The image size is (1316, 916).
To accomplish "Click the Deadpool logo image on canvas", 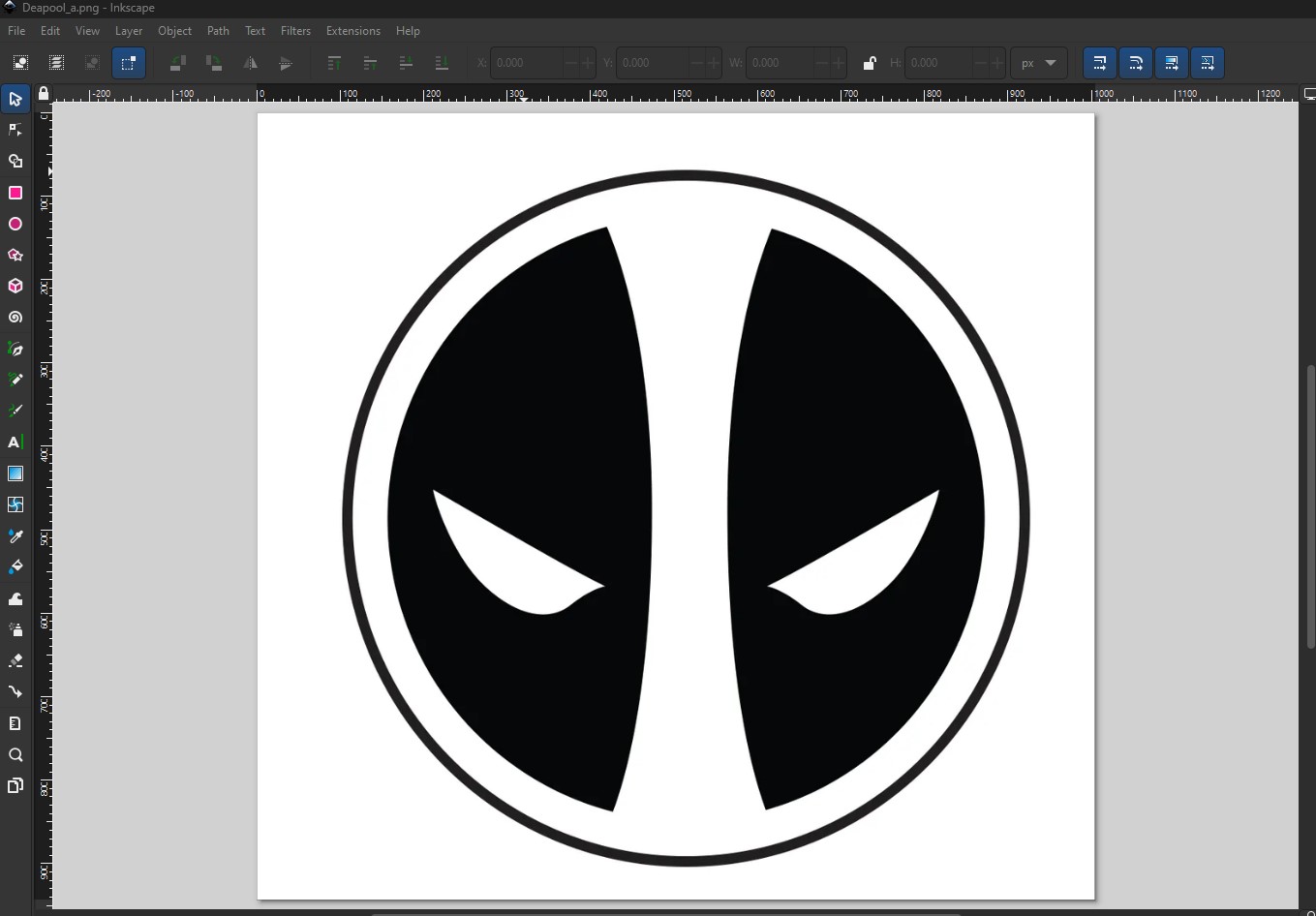I will pyautogui.click(x=686, y=518).
